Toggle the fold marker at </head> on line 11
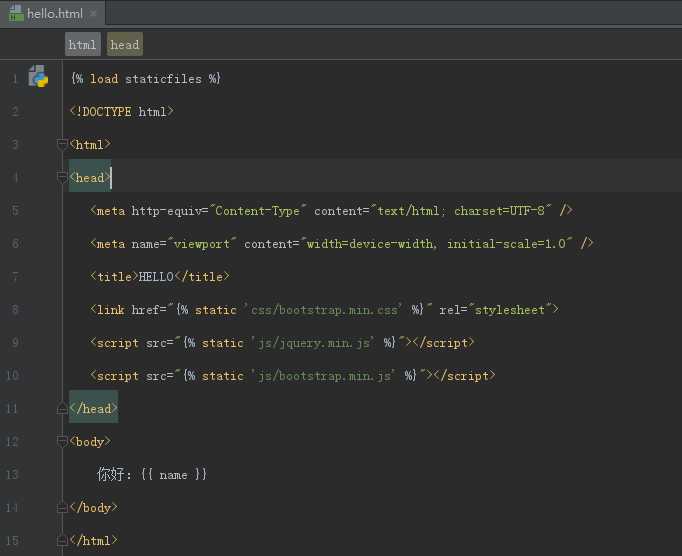The height and width of the screenshot is (556, 682). click(x=62, y=408)
